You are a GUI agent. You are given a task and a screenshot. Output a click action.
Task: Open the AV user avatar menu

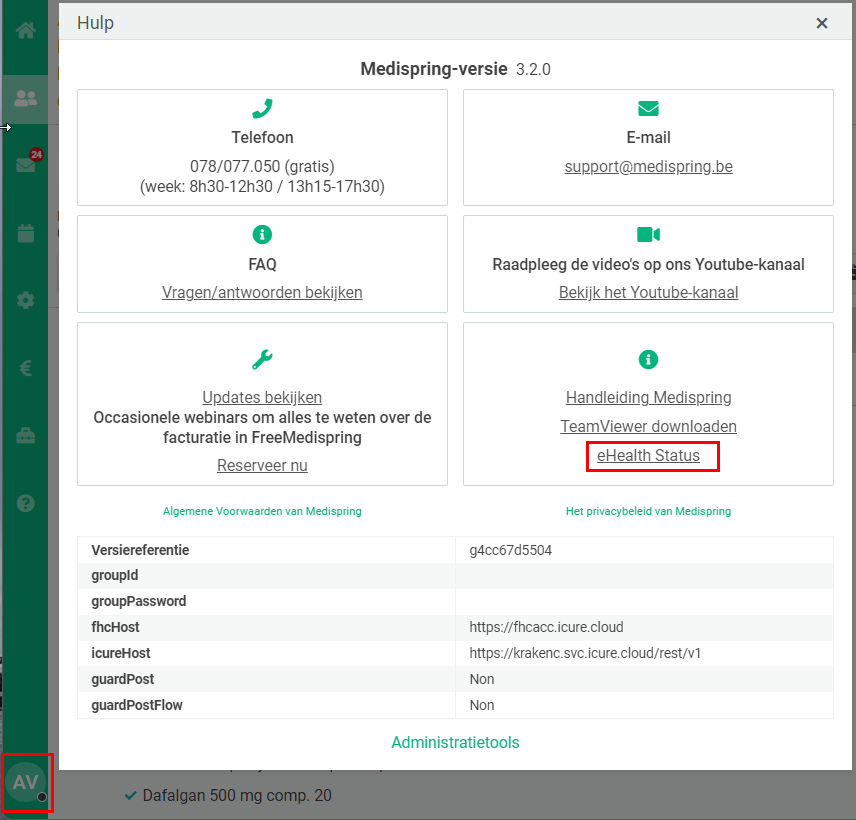26,782
